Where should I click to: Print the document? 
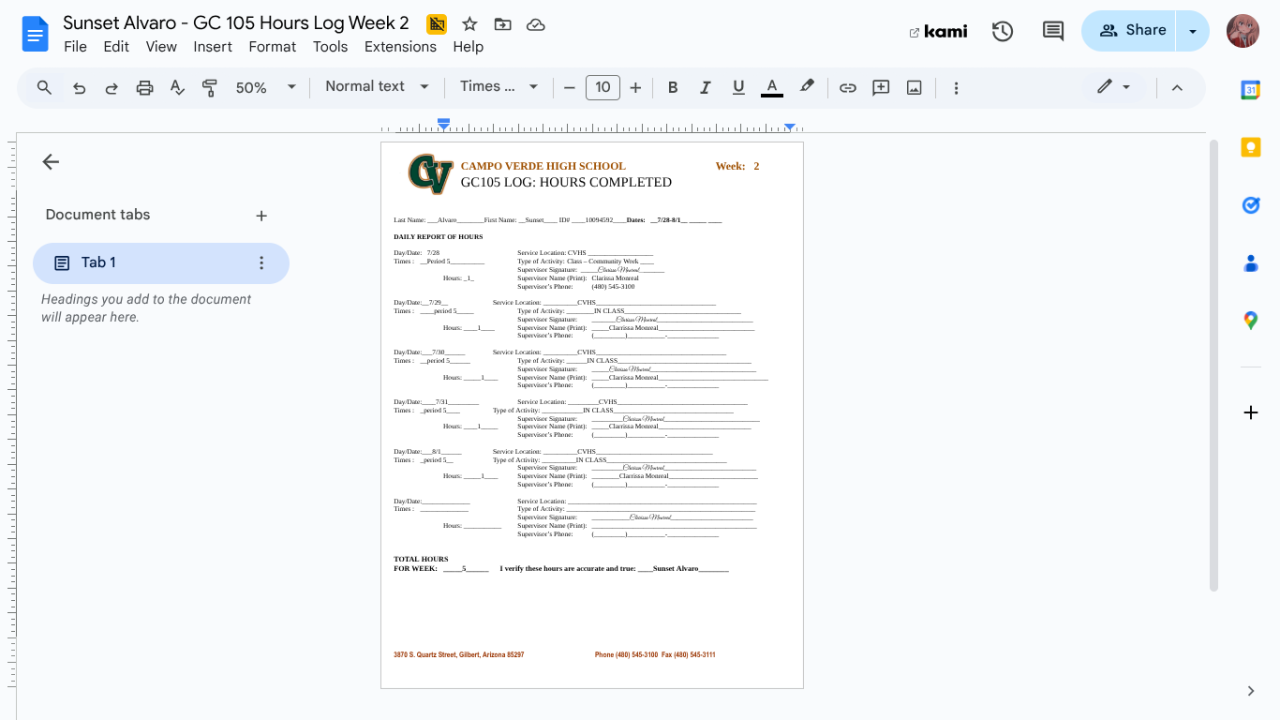[x=145, y=88]
